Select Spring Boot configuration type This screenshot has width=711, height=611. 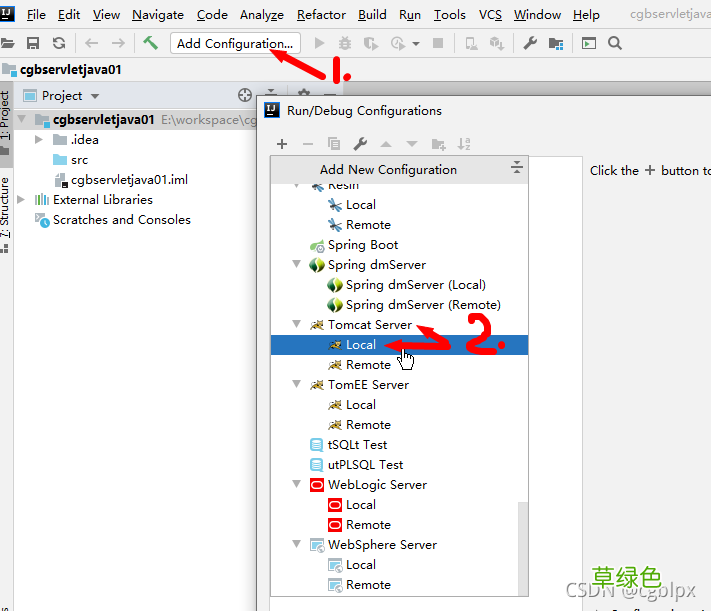coord(363,245)
